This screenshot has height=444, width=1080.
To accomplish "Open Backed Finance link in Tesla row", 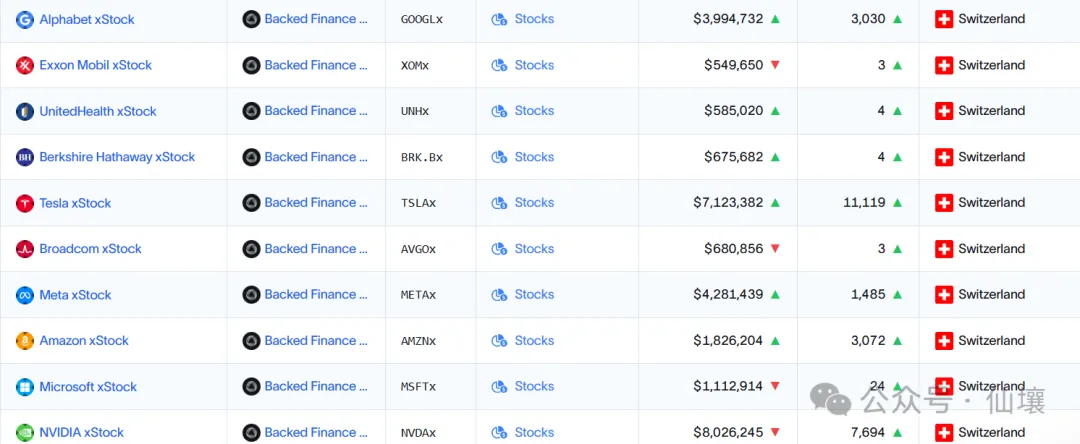I will point(316,203).
